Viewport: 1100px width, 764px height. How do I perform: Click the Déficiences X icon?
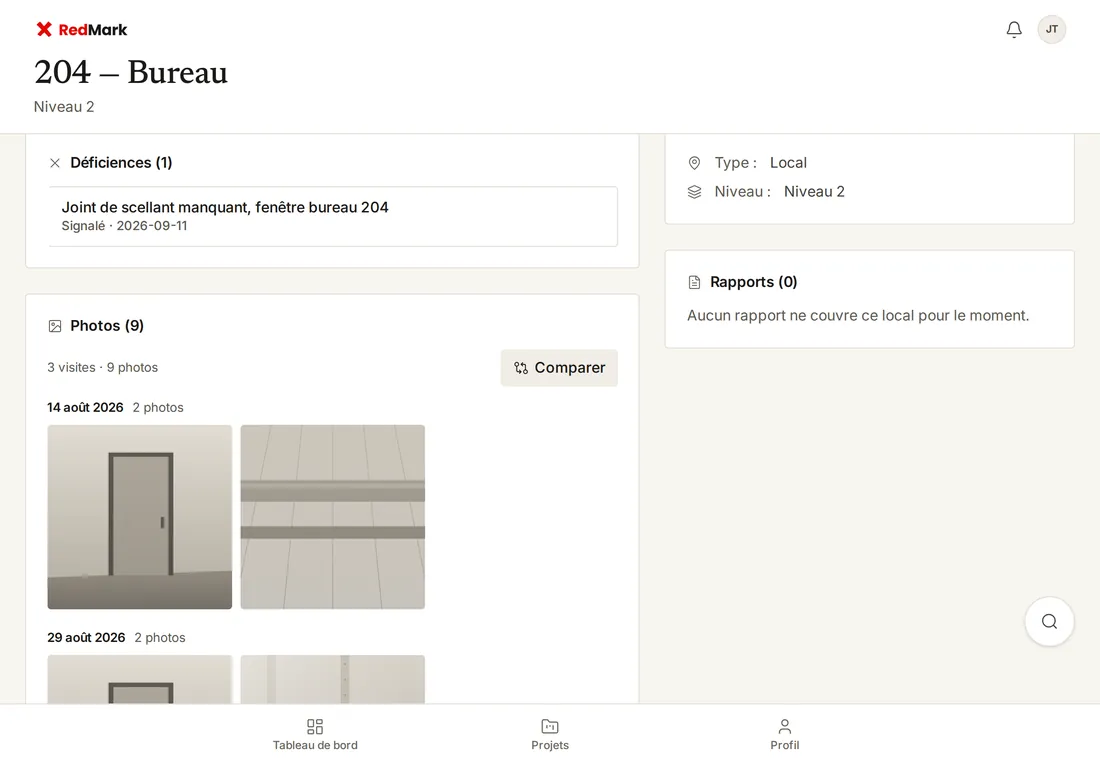point(55,163)
